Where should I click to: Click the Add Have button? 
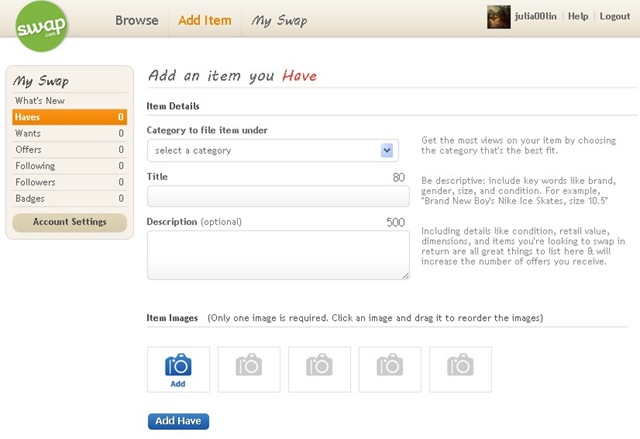pos(178,421)
